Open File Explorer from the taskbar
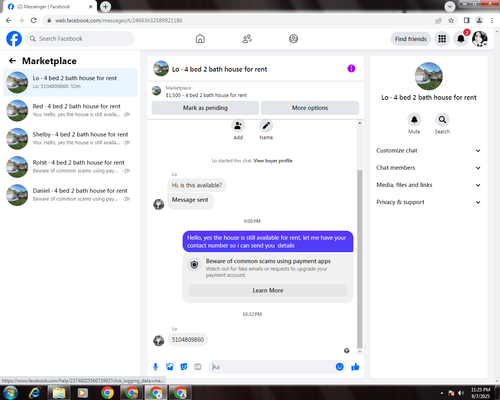The height and width of the screenshot is (400, 500). [x=59, y=393]
